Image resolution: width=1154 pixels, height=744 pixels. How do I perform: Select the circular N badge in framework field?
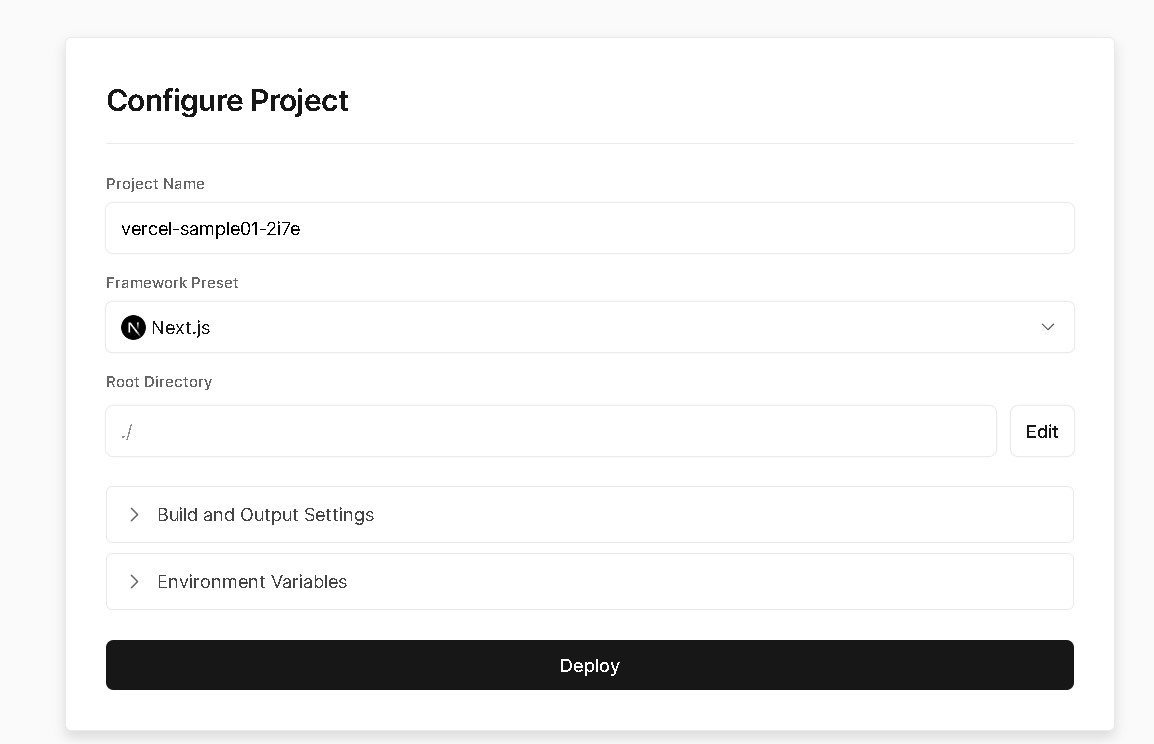[133, 327]
